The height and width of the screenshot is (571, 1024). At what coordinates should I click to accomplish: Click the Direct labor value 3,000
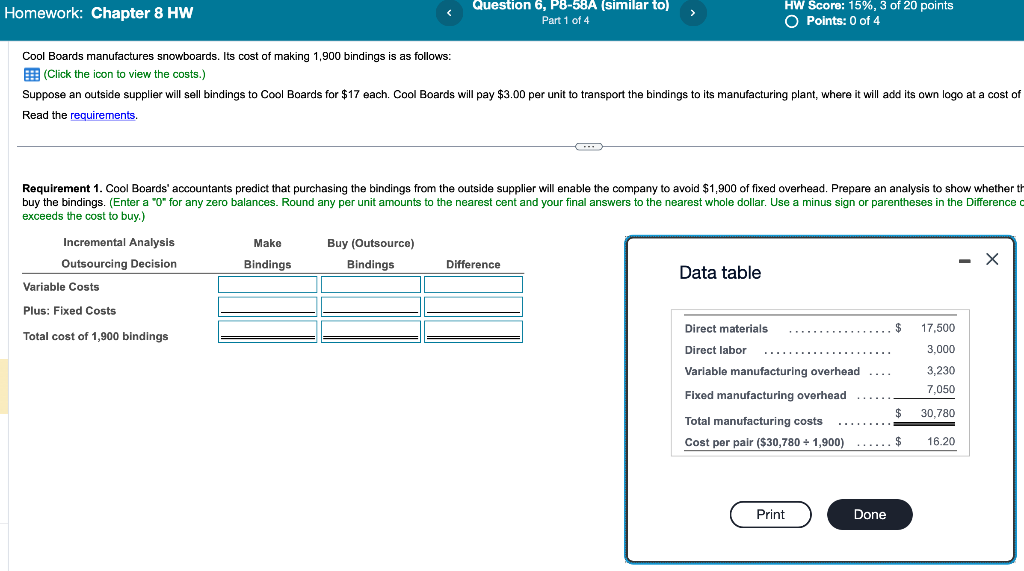click(x=940, y=350)
